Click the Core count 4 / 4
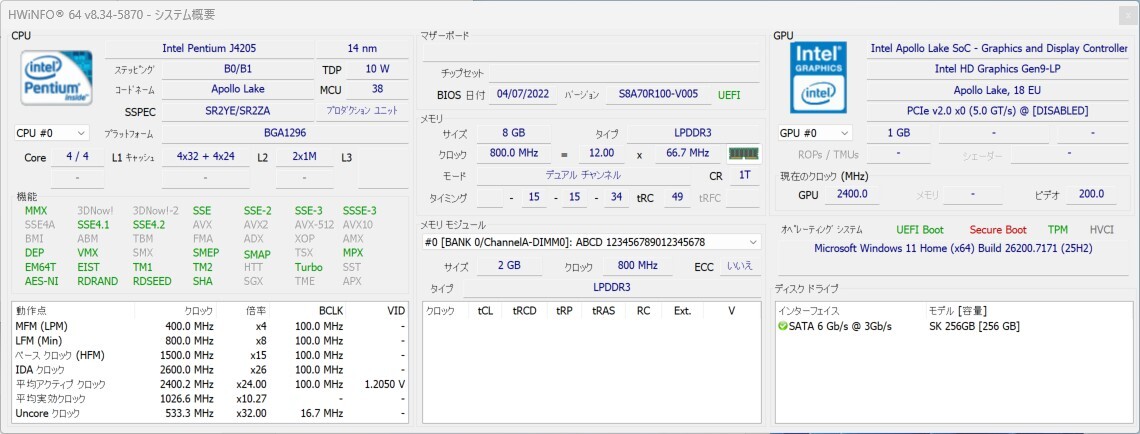This screenshot has height=434, width=1140. pos(78,156)
